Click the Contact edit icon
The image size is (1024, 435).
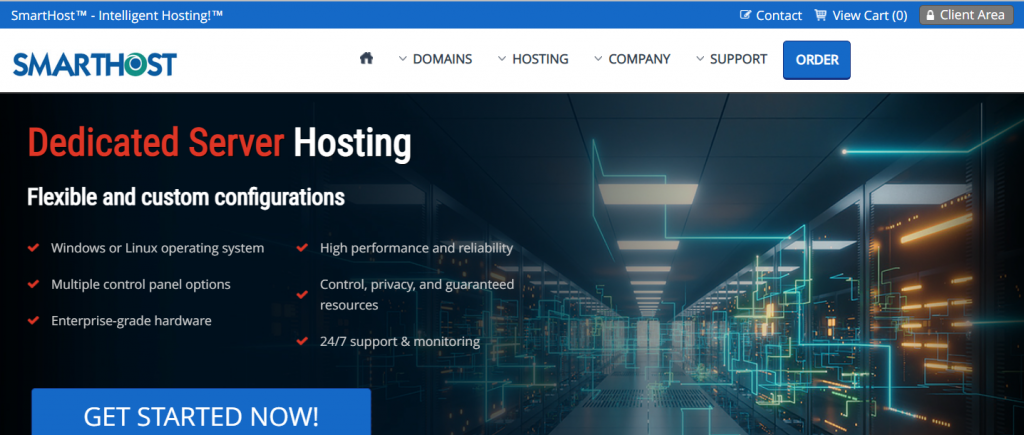[x=745, y=15]
